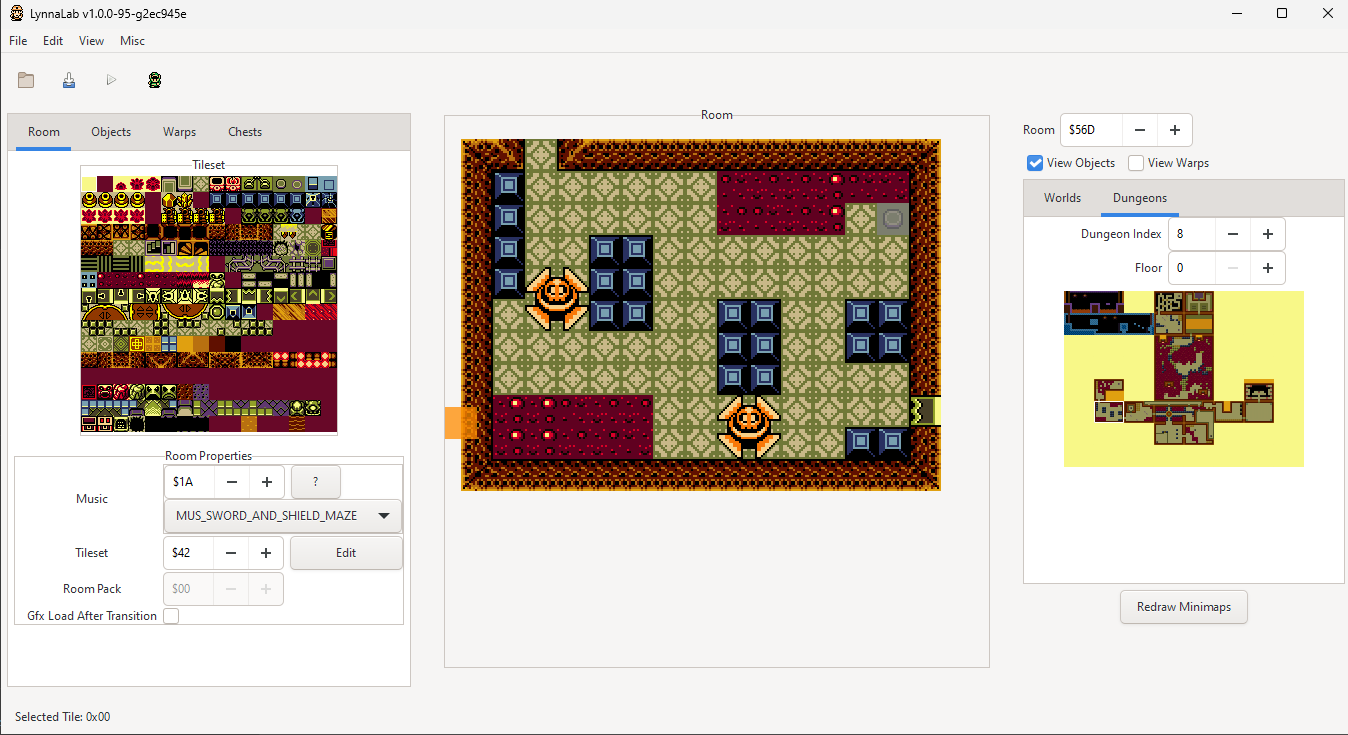
Task: Open the Edit menu
Action: point(53,41)
